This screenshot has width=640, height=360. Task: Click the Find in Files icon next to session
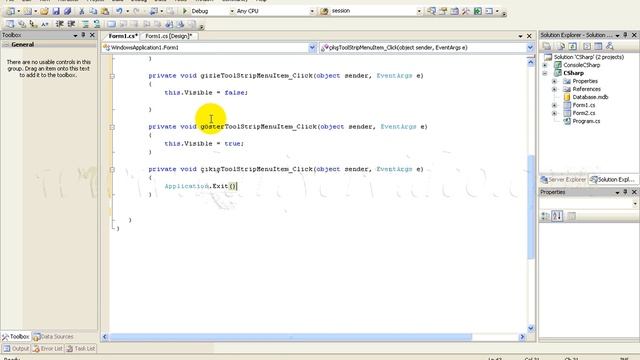click(x=324, y=11)
